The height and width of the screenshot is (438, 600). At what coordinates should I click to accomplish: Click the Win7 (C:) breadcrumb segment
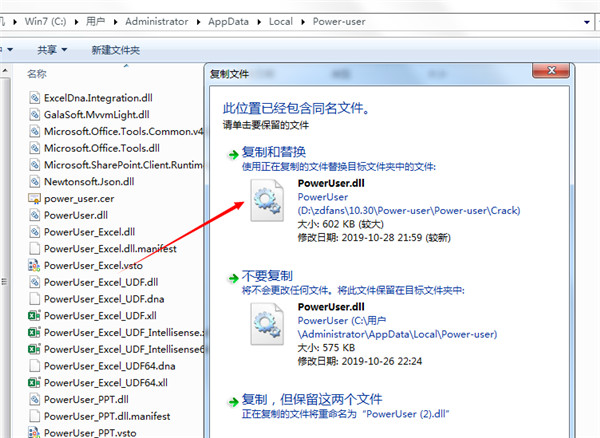click(x=46, y=22)
